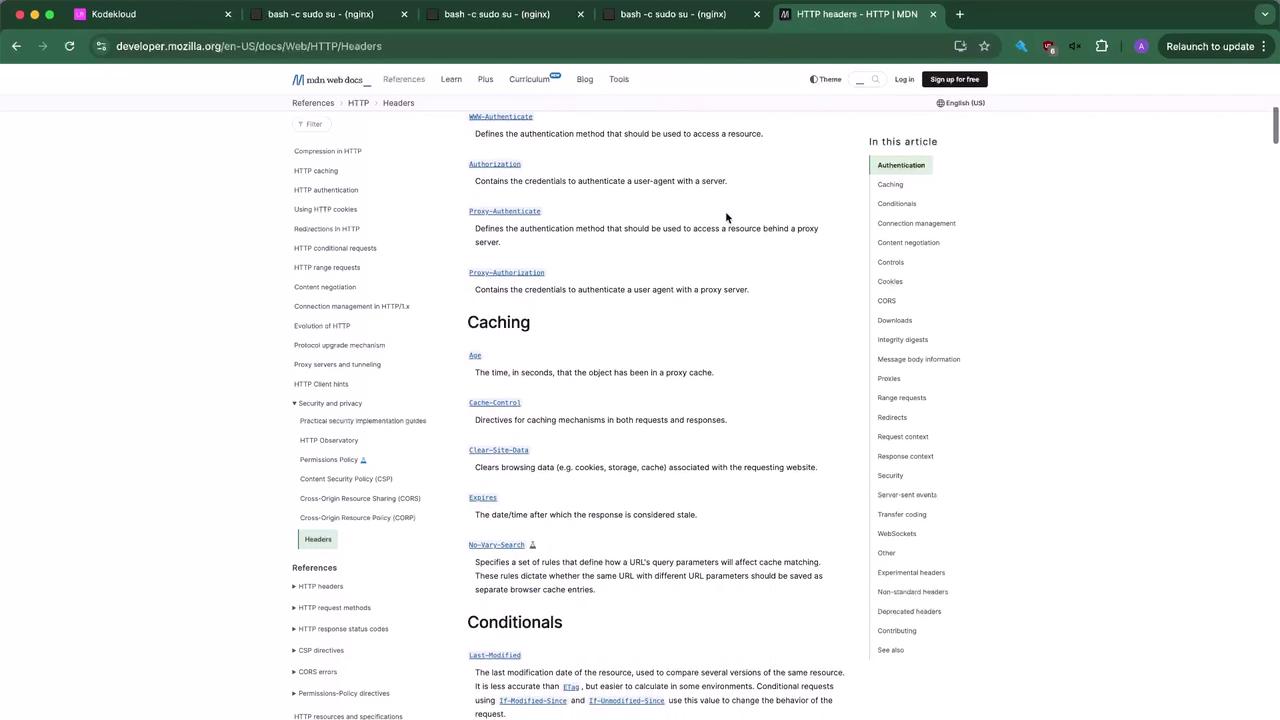Open the Theme switcher

point(826,80)
